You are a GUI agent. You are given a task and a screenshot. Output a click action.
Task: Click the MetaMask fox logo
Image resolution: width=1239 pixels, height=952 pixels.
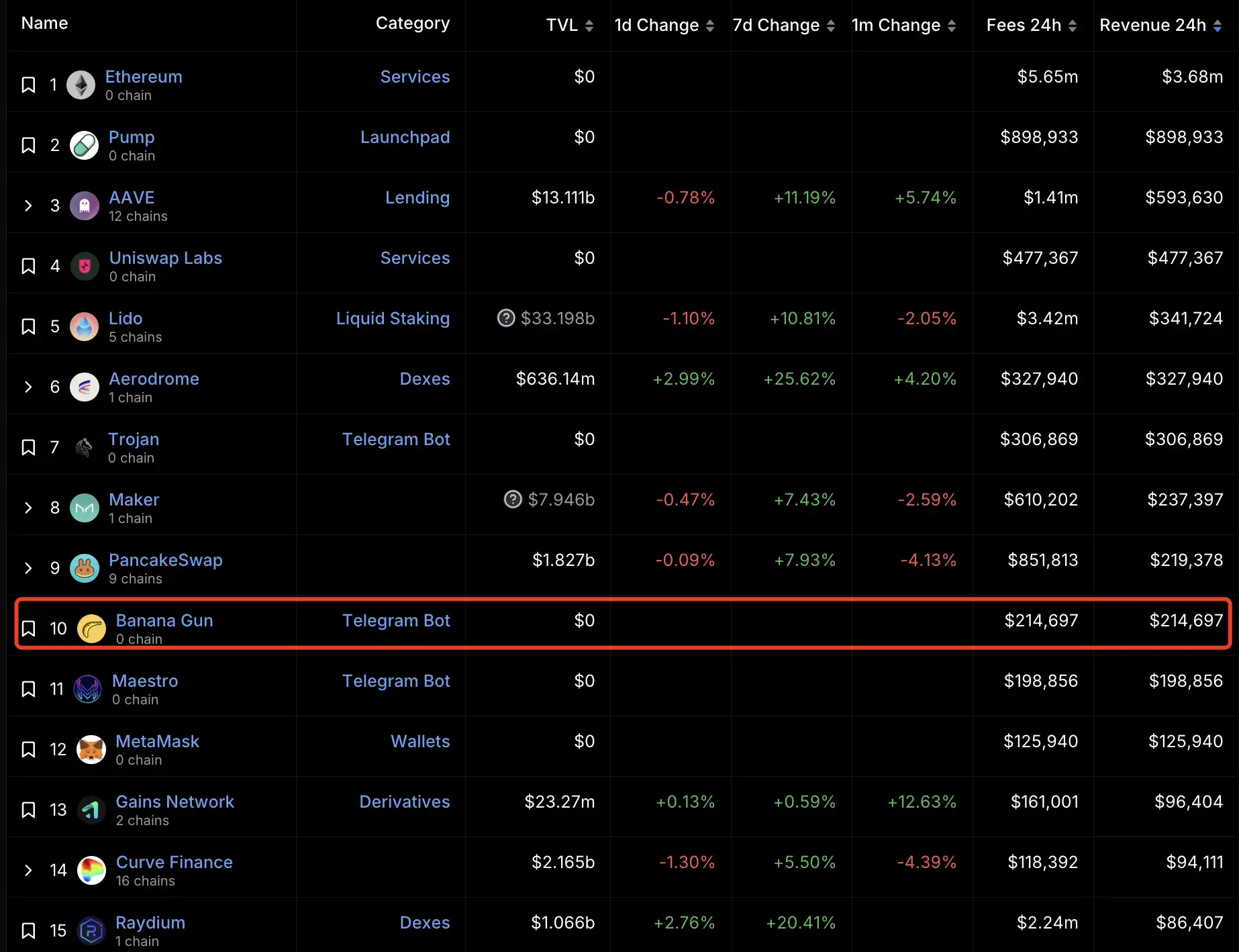(91, 750)
